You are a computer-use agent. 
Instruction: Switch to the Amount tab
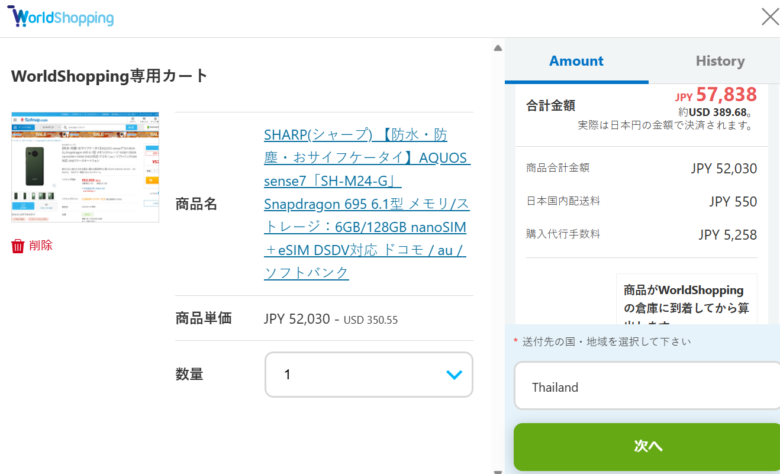(576, 61)
